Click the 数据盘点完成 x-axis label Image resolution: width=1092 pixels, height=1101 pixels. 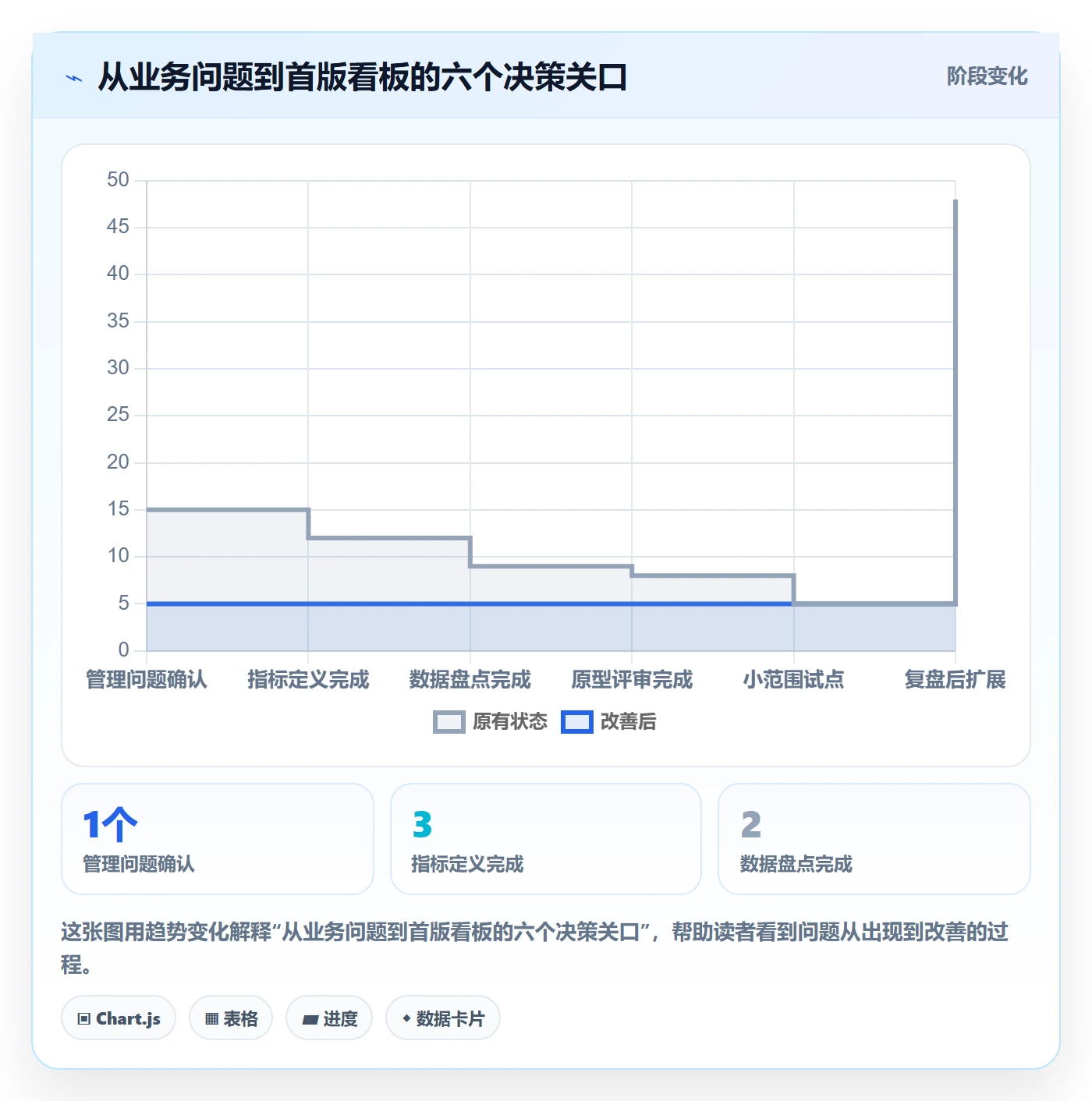coord(470,679)
